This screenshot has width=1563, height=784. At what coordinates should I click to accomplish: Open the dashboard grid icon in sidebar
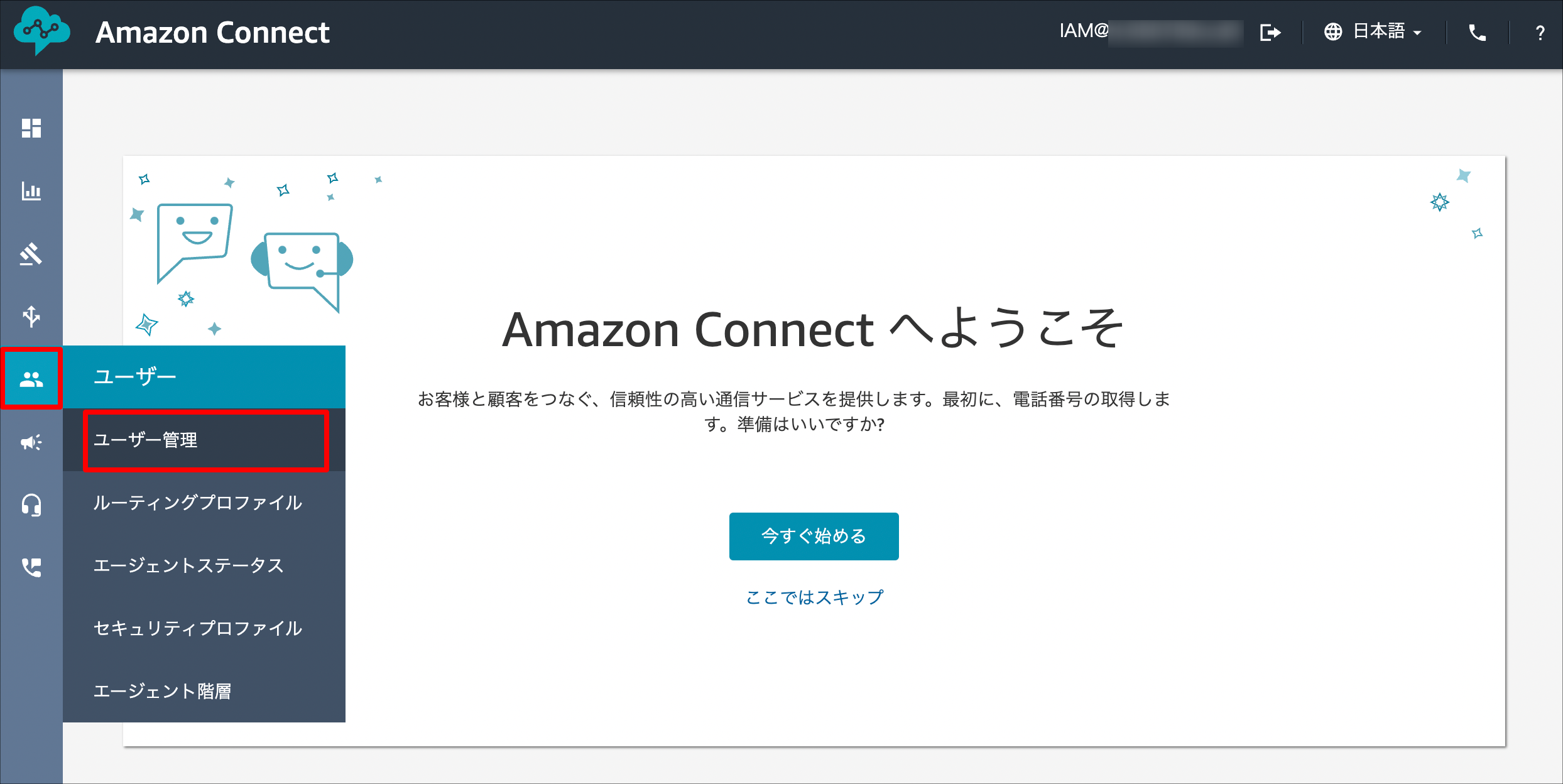pos(31,128)
